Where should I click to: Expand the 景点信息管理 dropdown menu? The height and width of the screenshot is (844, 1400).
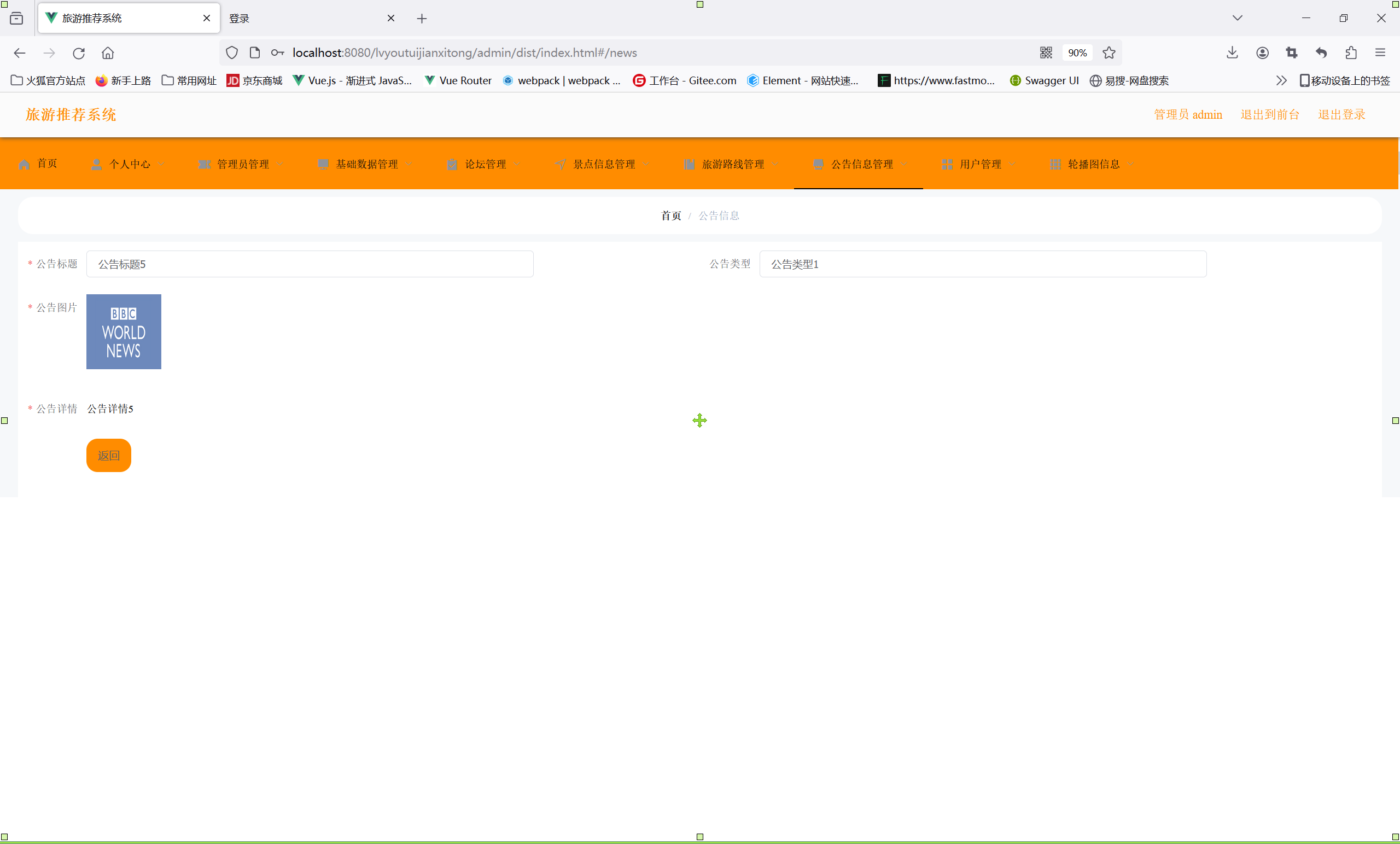pos(603,164)
